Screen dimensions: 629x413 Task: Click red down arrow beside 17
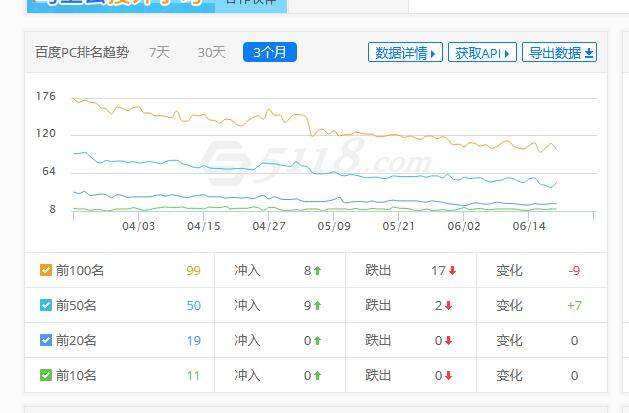452,271
